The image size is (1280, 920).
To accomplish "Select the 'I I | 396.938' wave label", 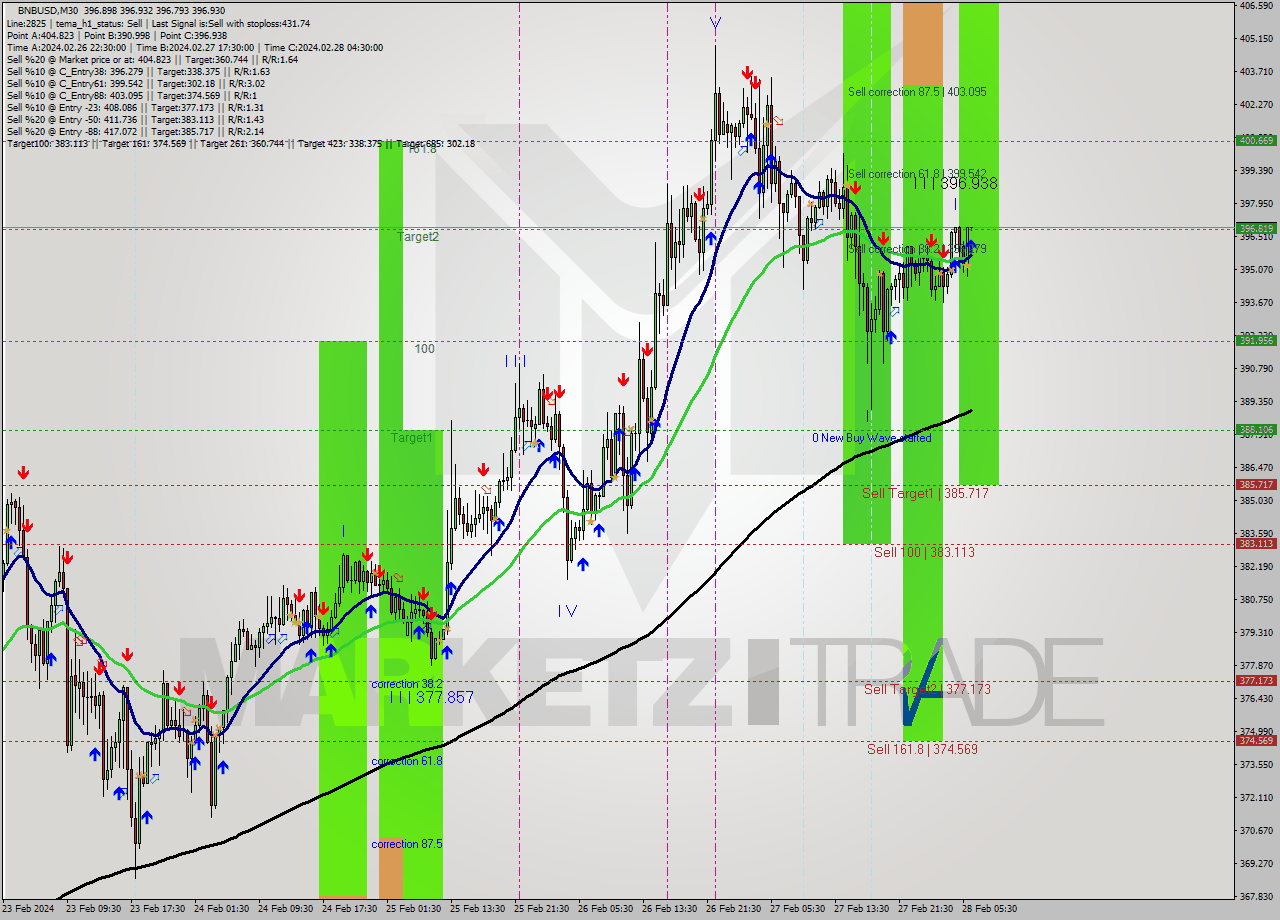I will 955,184.
